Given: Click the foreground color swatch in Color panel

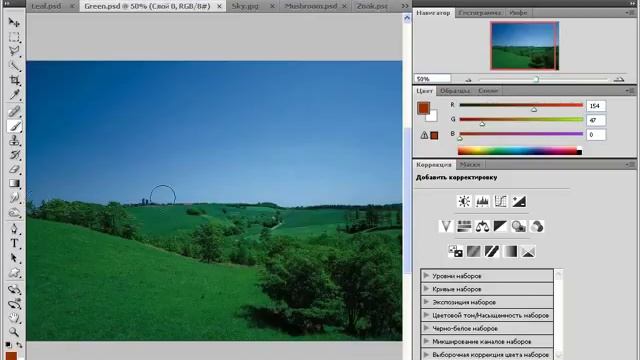Looking at the screenshot, I should (x=424, y=108).
